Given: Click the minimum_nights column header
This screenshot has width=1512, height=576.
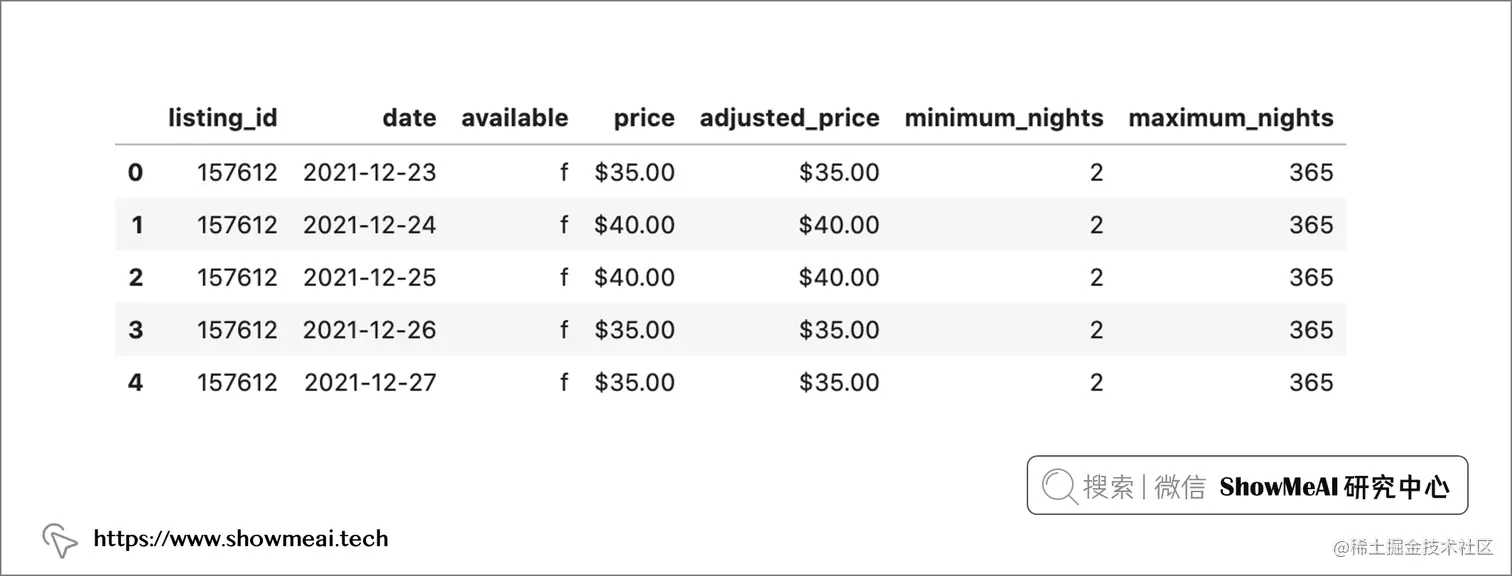Looking at the screenshot, I should tap(1003, 118).
